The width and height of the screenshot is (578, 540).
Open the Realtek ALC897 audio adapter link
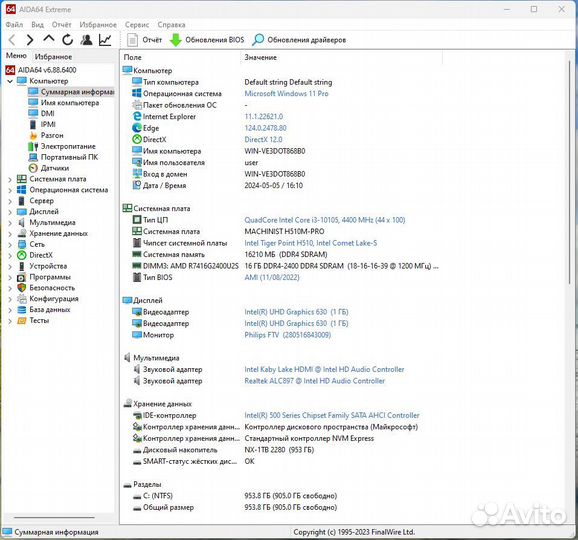pyautogui.click(x=314, y=381)
